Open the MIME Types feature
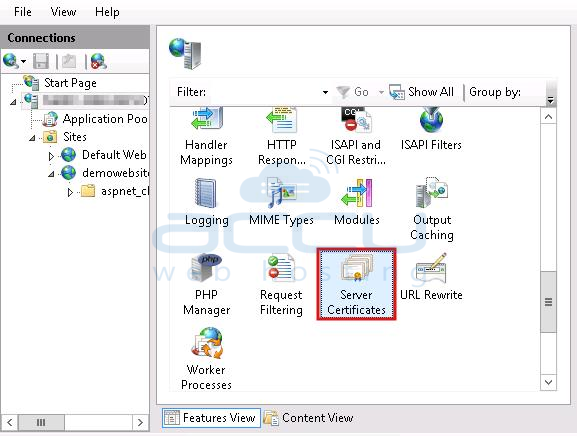 281,202
